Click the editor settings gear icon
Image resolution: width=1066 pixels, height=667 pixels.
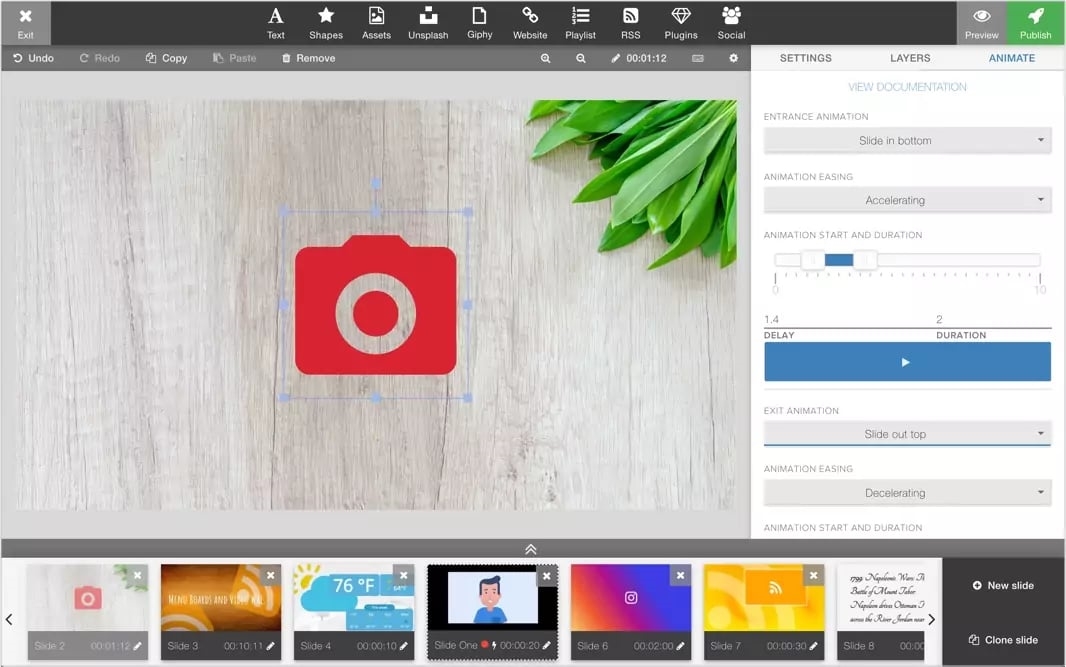point(733,58)
